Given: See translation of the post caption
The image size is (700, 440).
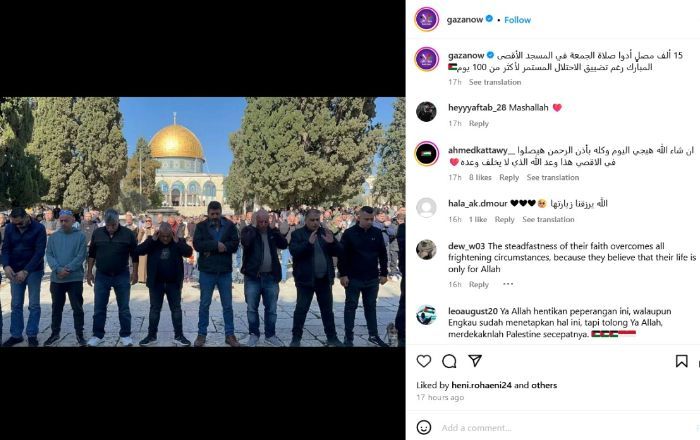Looking at the screenshot, I should (495, 82).
